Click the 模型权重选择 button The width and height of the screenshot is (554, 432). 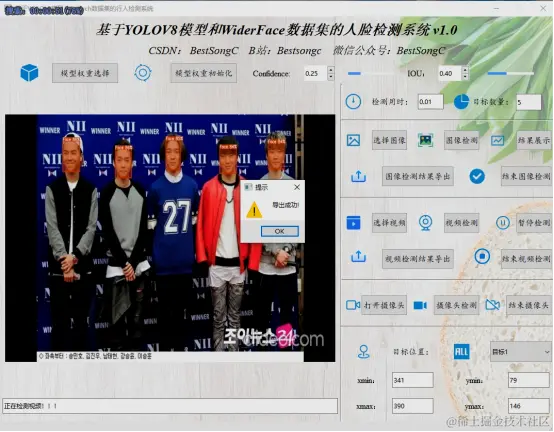click(85, 73)
